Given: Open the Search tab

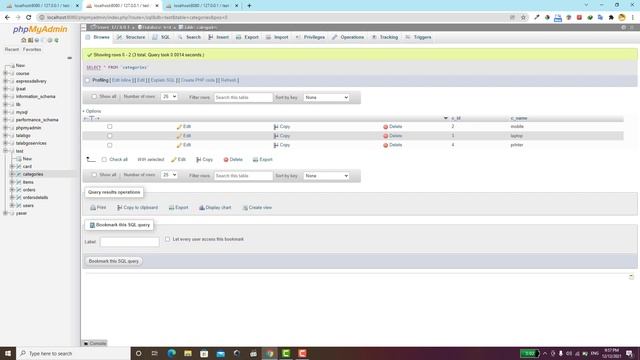Looking at the screenshot, I should click(x=189, y=37).
